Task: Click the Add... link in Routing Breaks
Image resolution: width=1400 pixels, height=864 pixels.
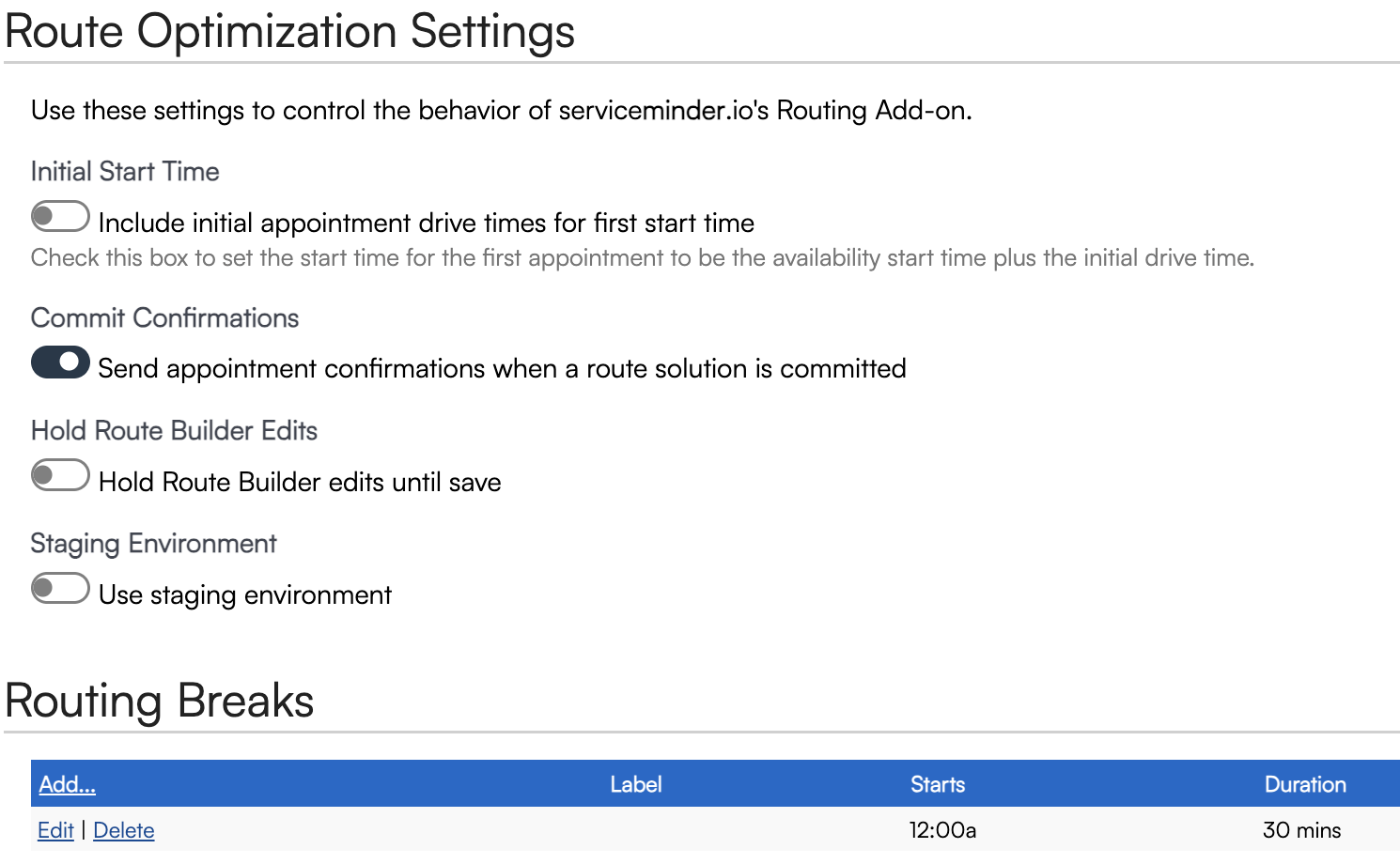Action: click(67, 784)
